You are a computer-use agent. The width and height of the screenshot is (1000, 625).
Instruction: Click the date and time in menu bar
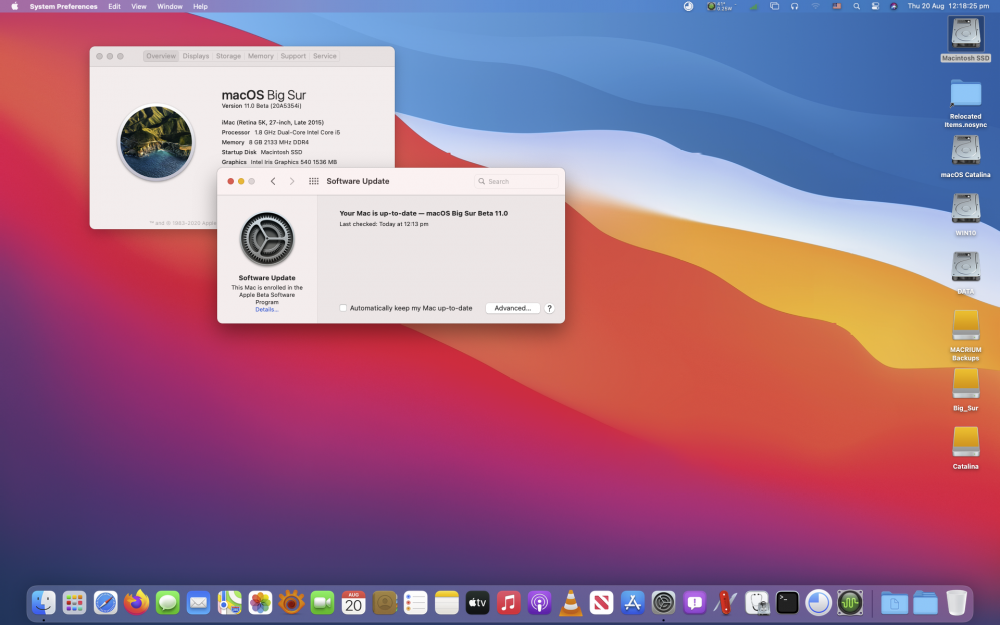(x=948, y=6)
